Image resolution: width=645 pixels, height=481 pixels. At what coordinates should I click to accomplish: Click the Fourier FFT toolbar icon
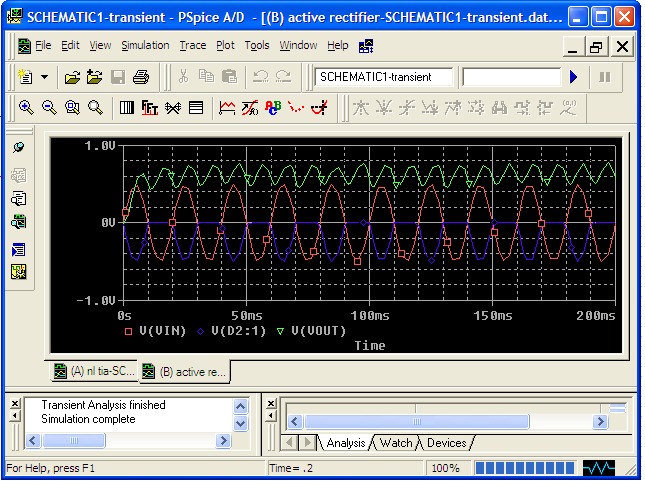(x=150, y=108)
